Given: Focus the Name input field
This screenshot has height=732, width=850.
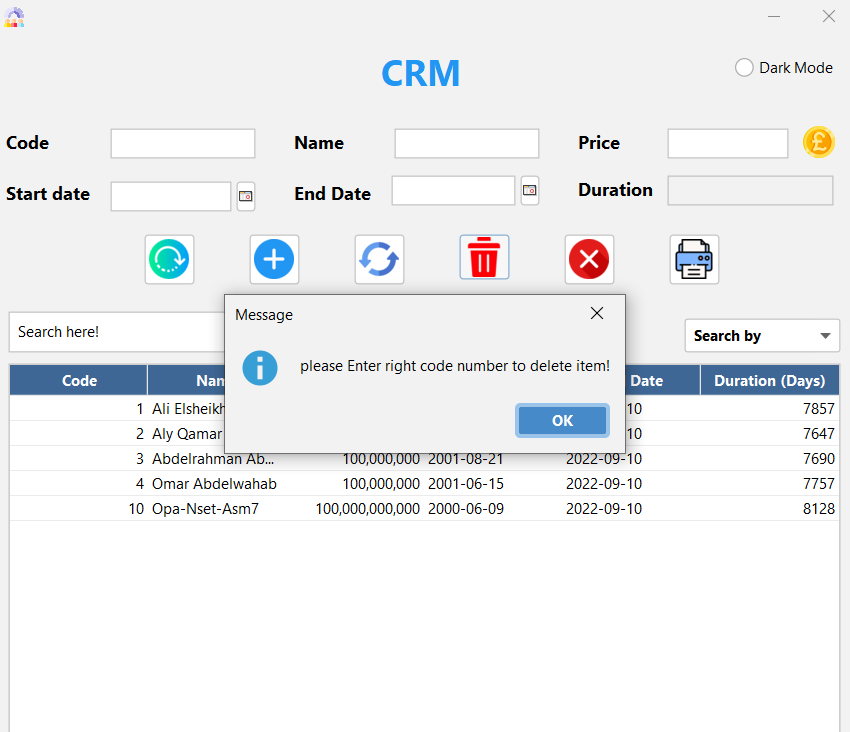Looking at the screenshot, I should (467, 143).
